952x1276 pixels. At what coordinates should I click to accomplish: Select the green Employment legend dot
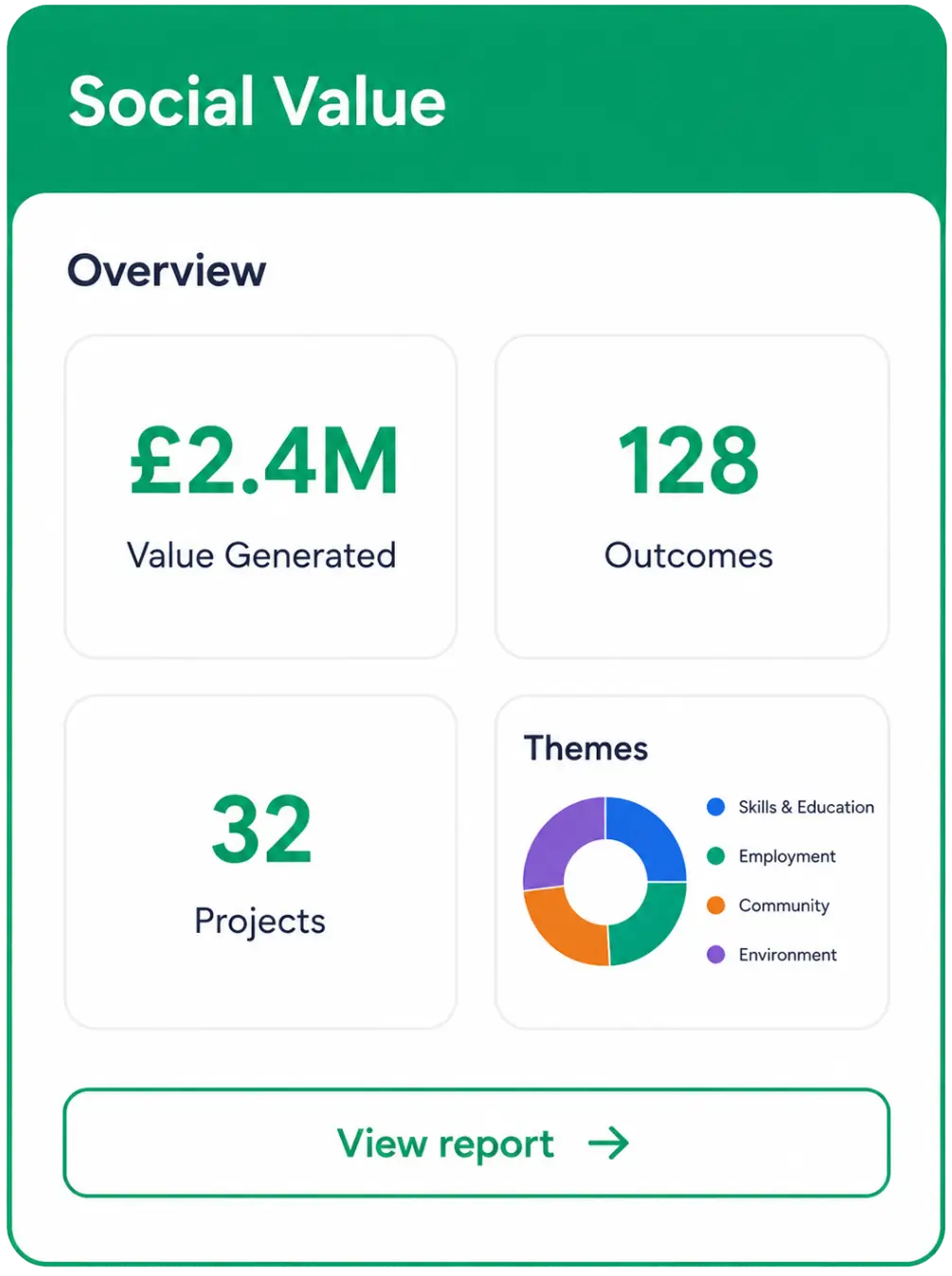[716, 856]
